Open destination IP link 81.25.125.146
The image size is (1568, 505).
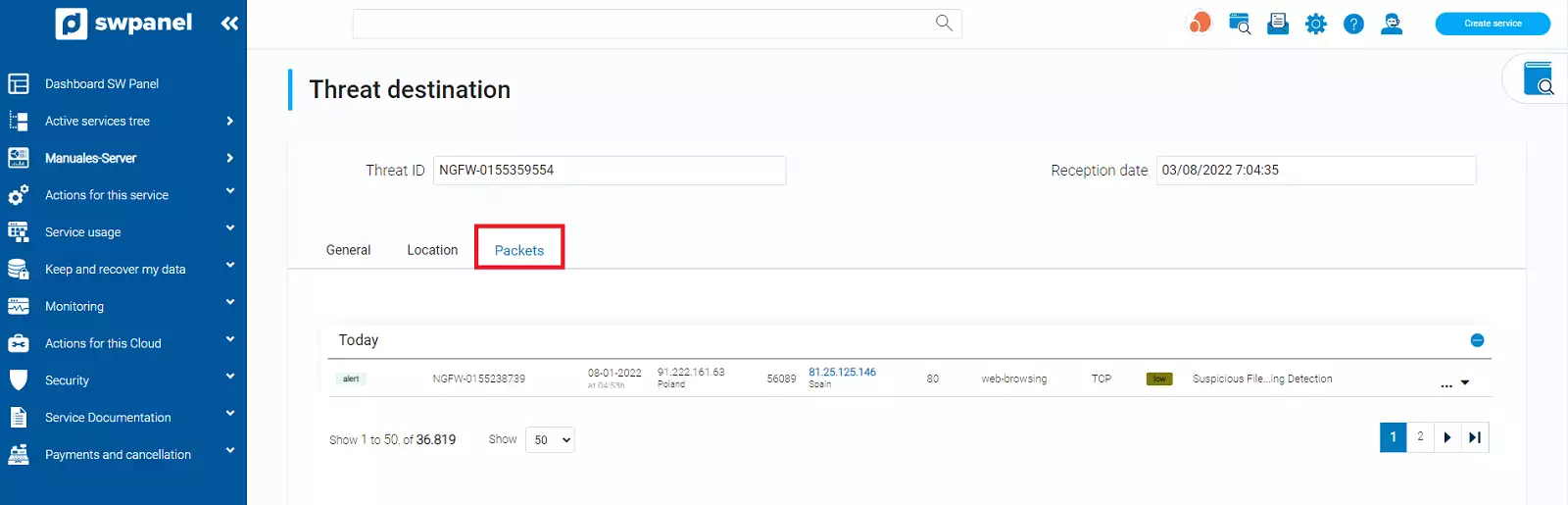(842, 373)
